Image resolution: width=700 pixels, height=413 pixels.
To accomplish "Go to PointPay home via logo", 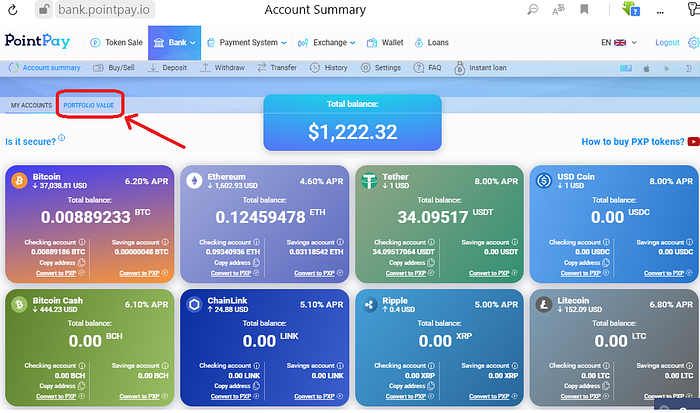I will 38,41.
